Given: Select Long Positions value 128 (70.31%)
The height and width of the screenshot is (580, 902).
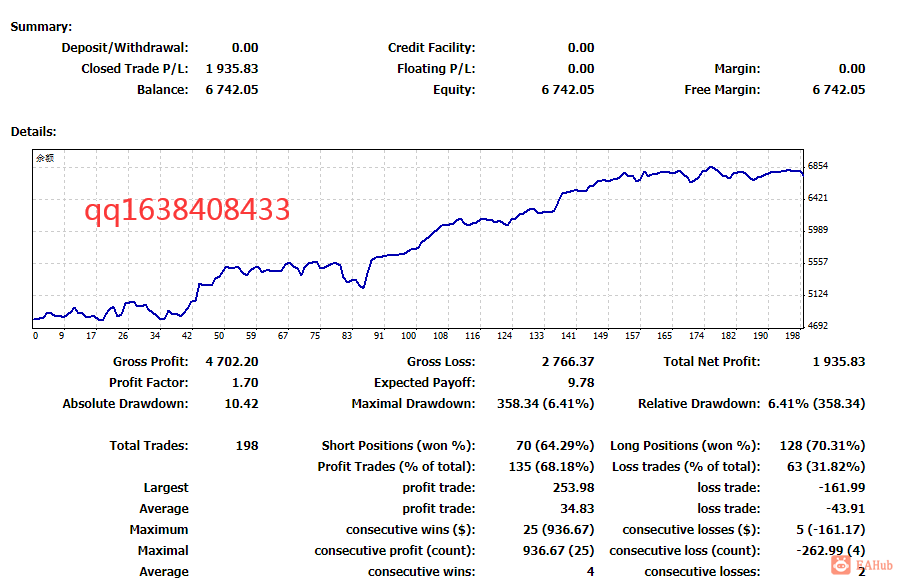Looking at the screenshot, I should [x=823, y=446].
